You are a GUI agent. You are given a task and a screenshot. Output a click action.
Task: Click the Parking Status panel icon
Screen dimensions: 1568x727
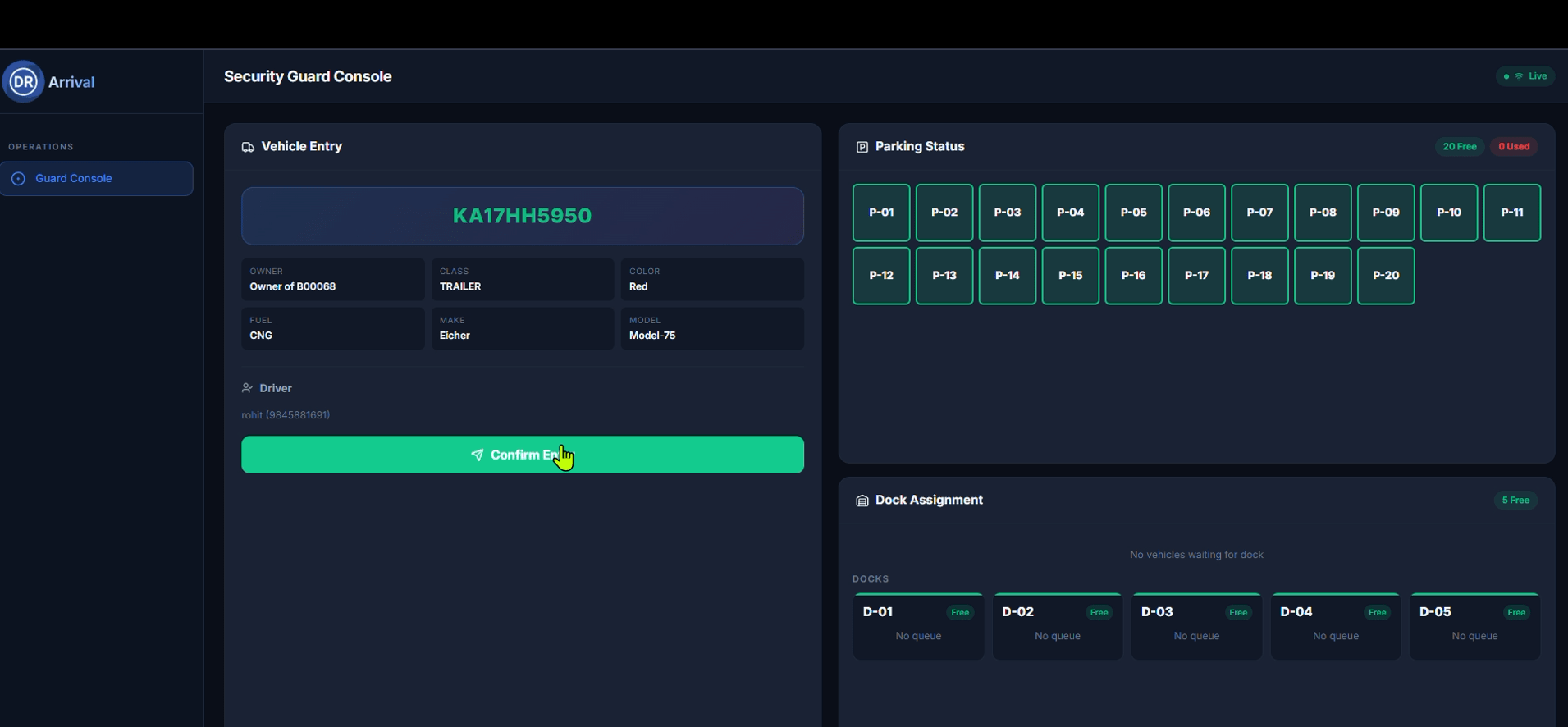point(862,147)
